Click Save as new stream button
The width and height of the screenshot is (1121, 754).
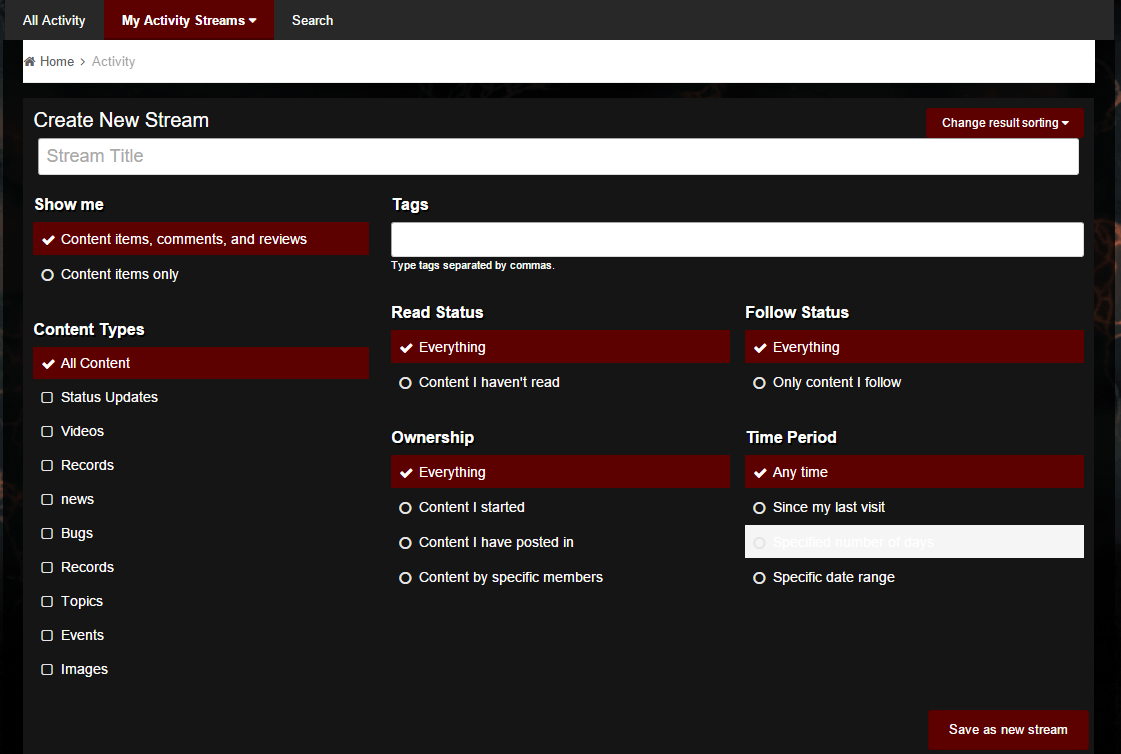pos(1008,730)
